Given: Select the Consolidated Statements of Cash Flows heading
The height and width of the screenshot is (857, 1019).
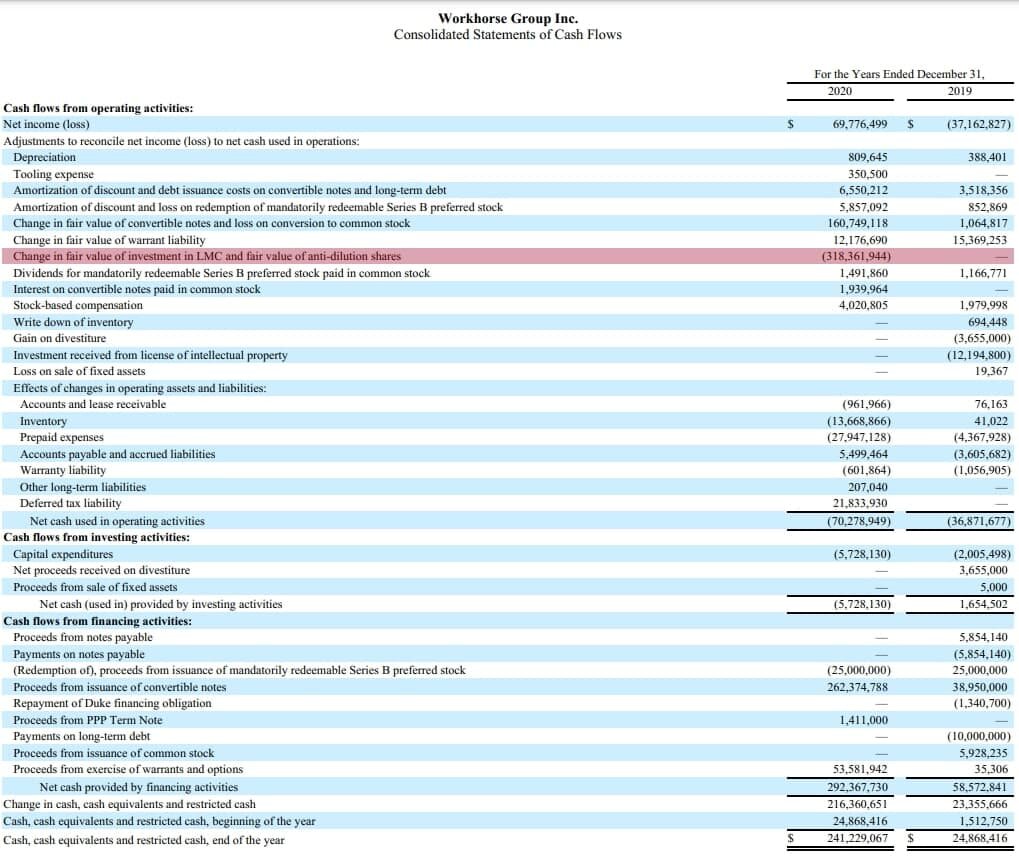Looking at the screenshot, I should (x=508, y=34).
